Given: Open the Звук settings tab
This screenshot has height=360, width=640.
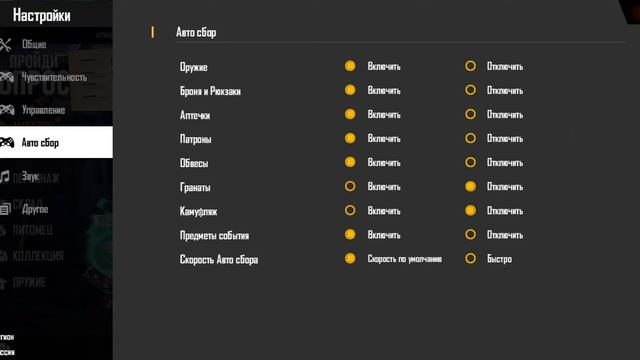Looking at the screenshot, I should [56, 176].
